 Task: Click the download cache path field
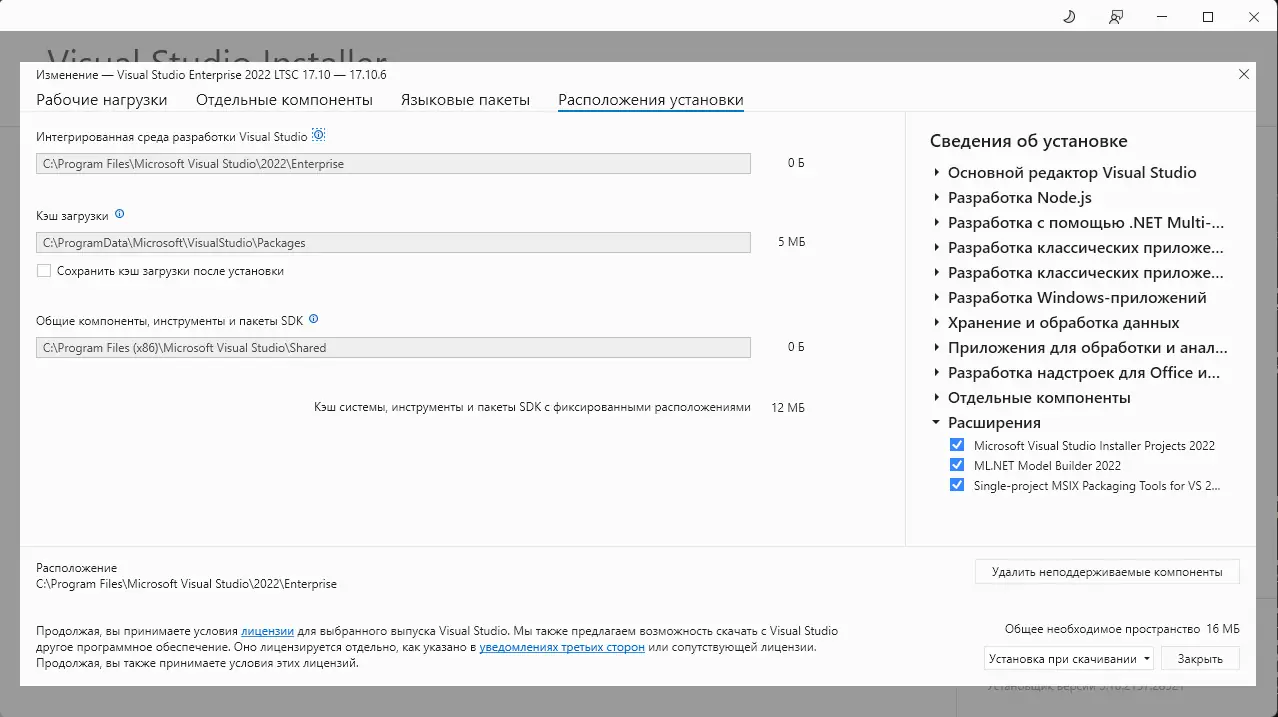click(394, 242)
